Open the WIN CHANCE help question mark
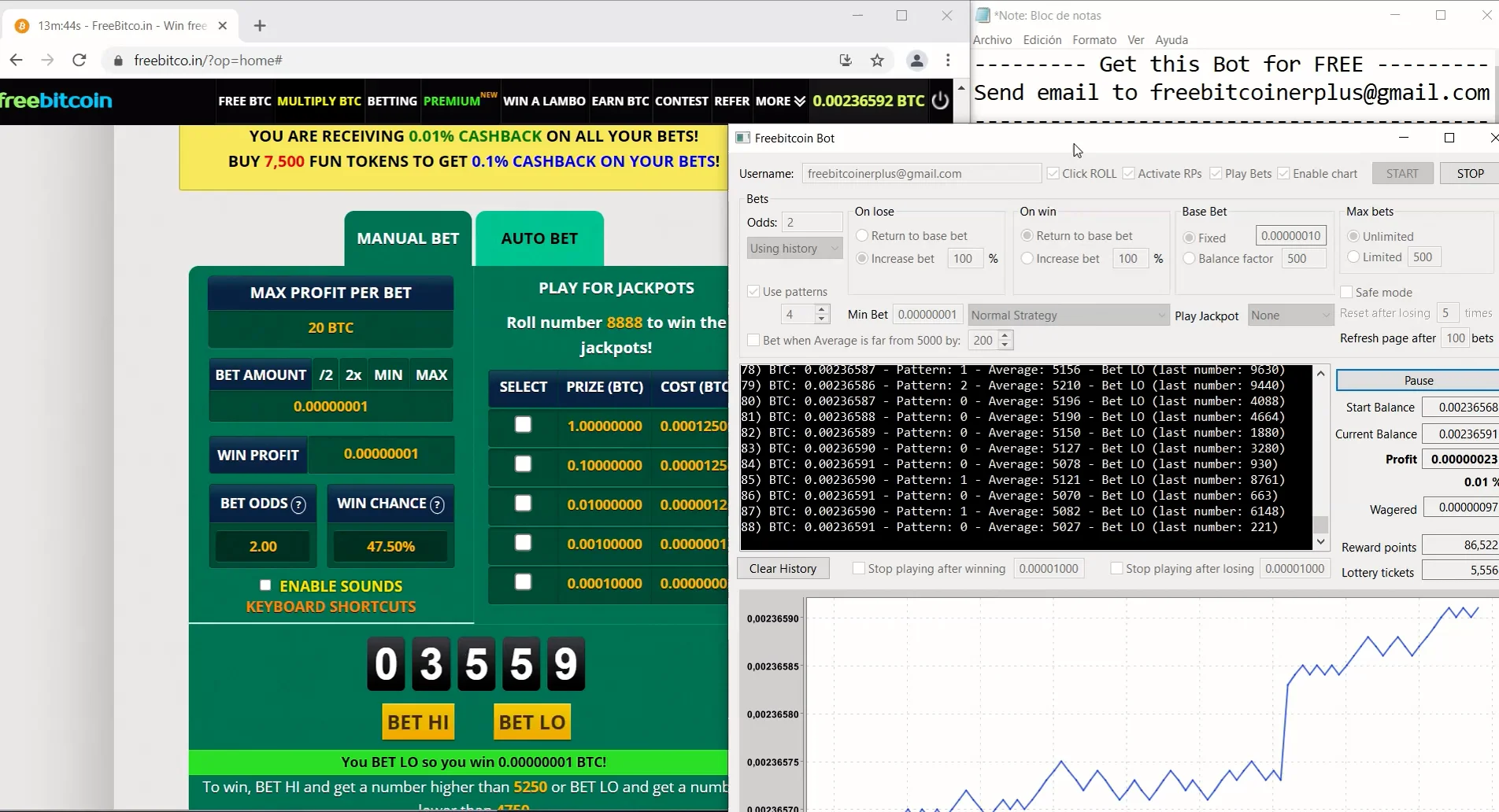The image size is (1499, 812). tap(436, 505)
